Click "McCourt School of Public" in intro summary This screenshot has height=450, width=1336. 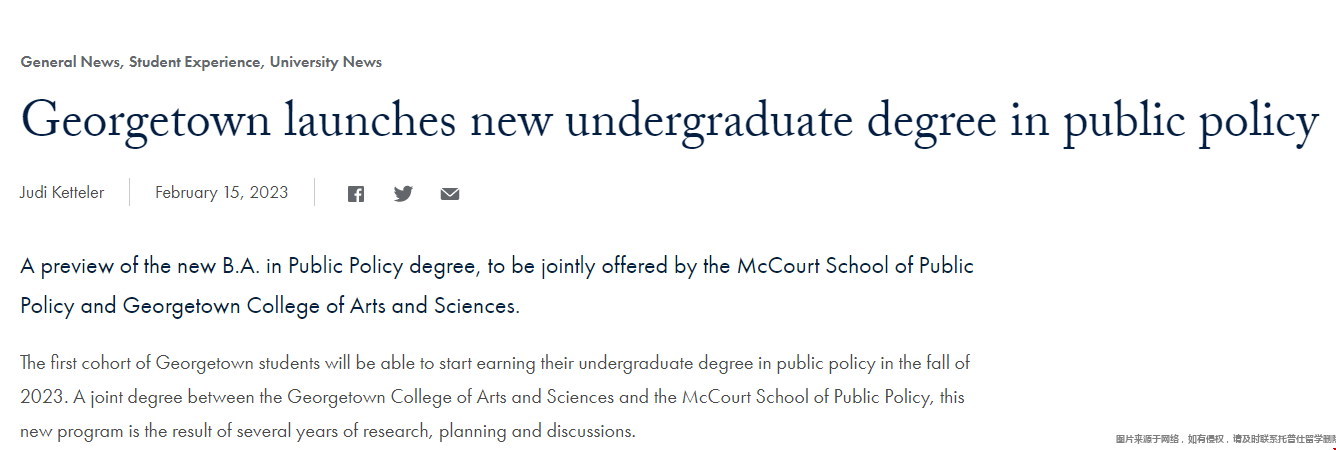click(855, 267)
